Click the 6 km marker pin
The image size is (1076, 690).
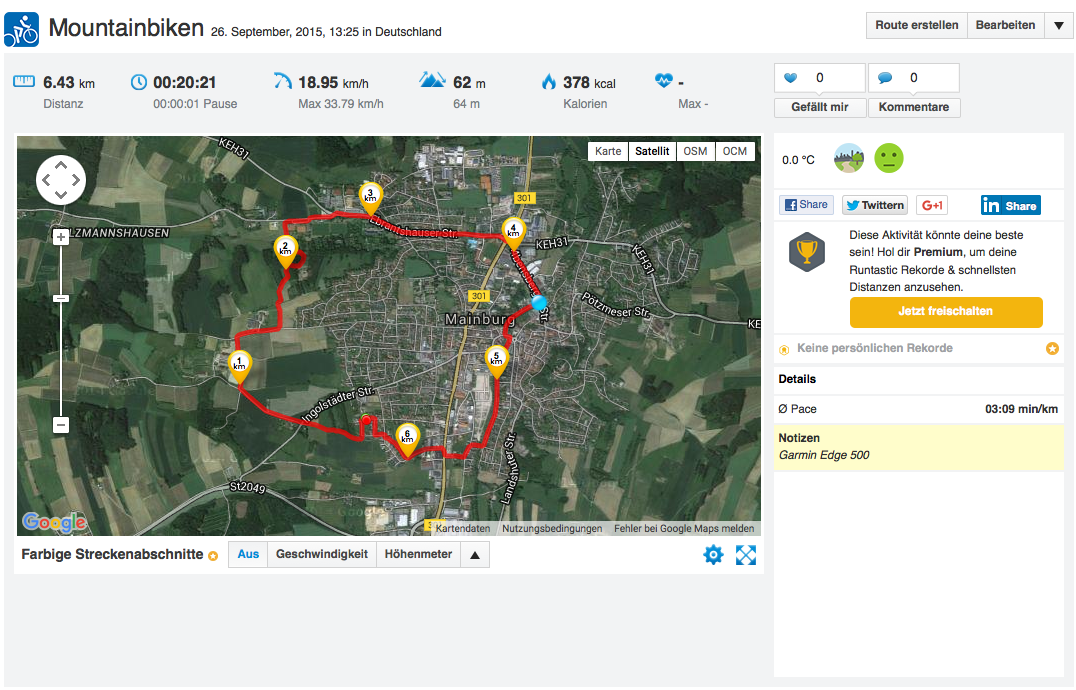pos(408,439)
